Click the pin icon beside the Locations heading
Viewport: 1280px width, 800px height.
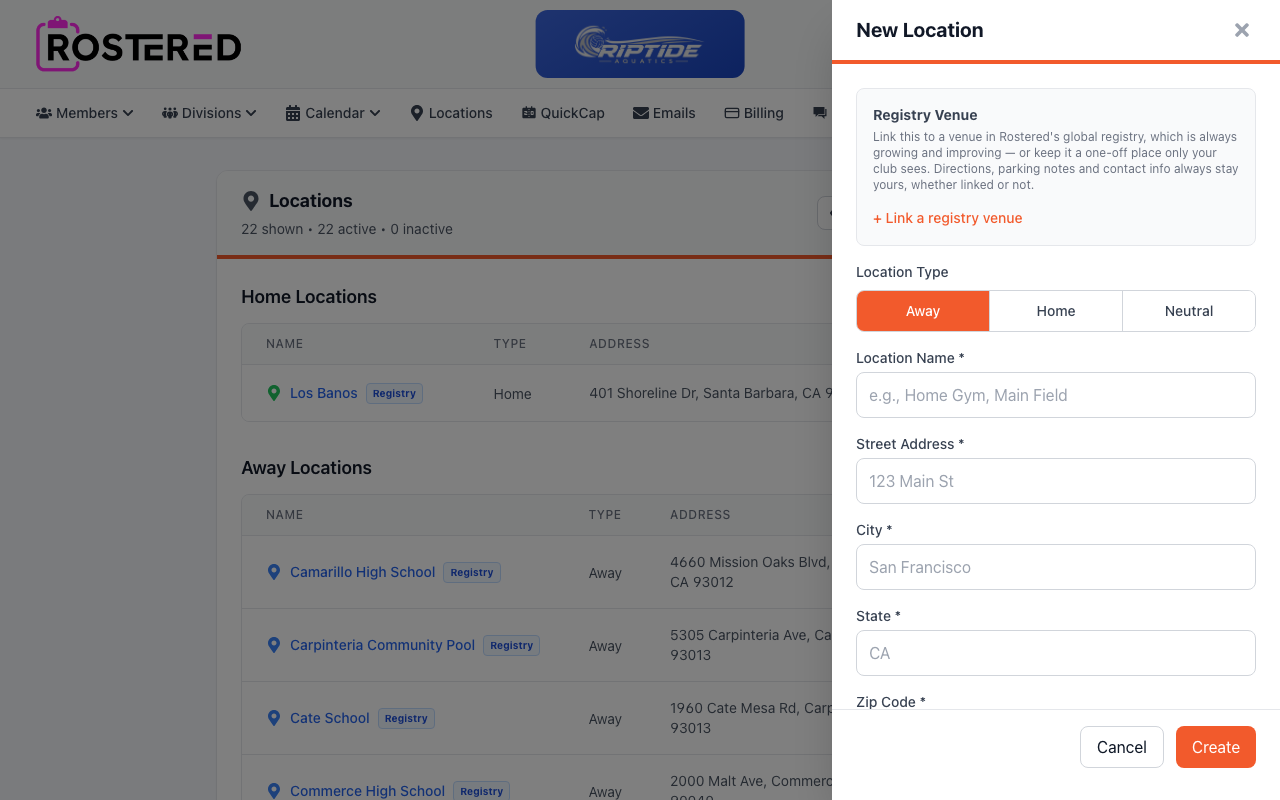click(x=251, y=201)
